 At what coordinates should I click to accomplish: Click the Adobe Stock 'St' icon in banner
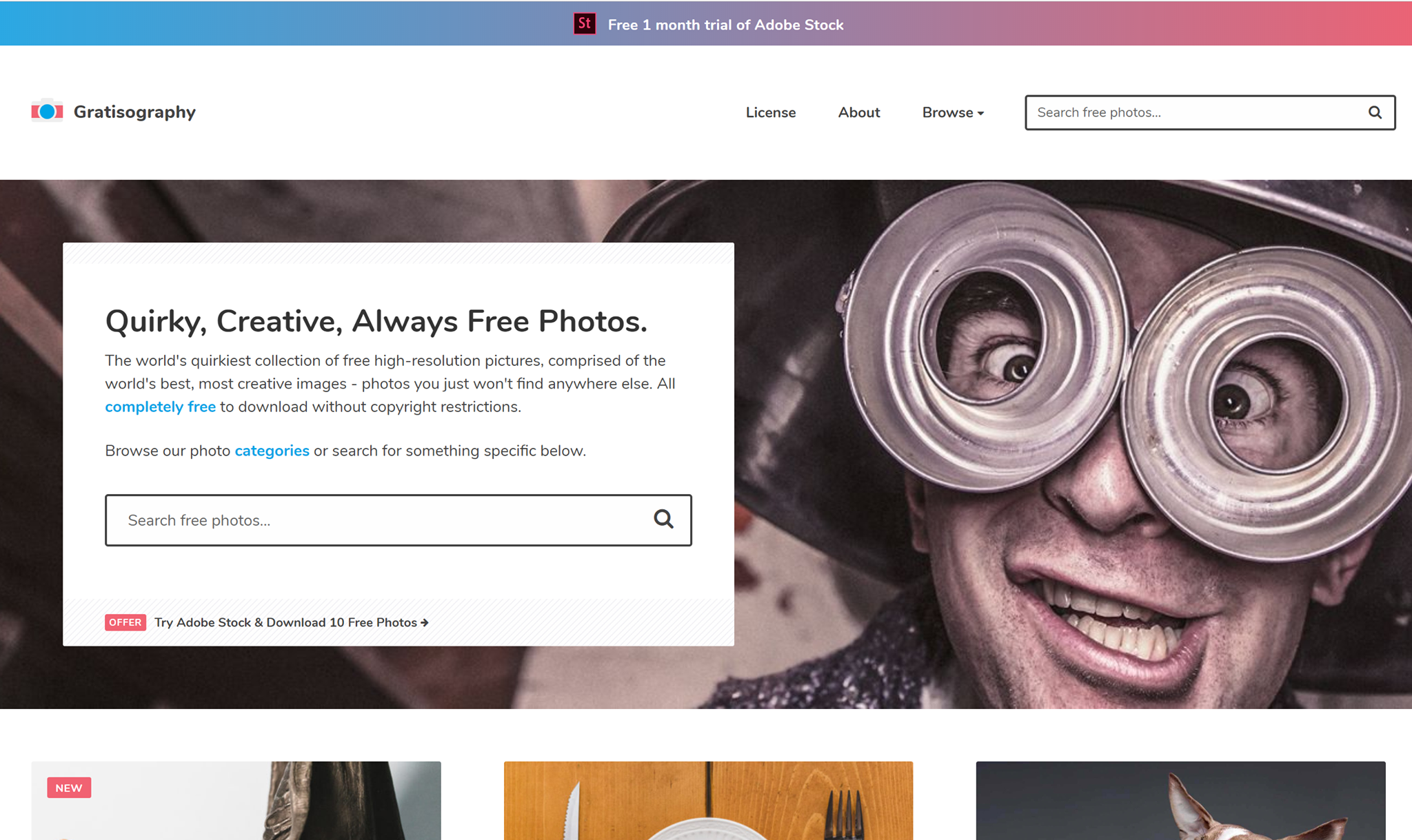tap(585, 23)
